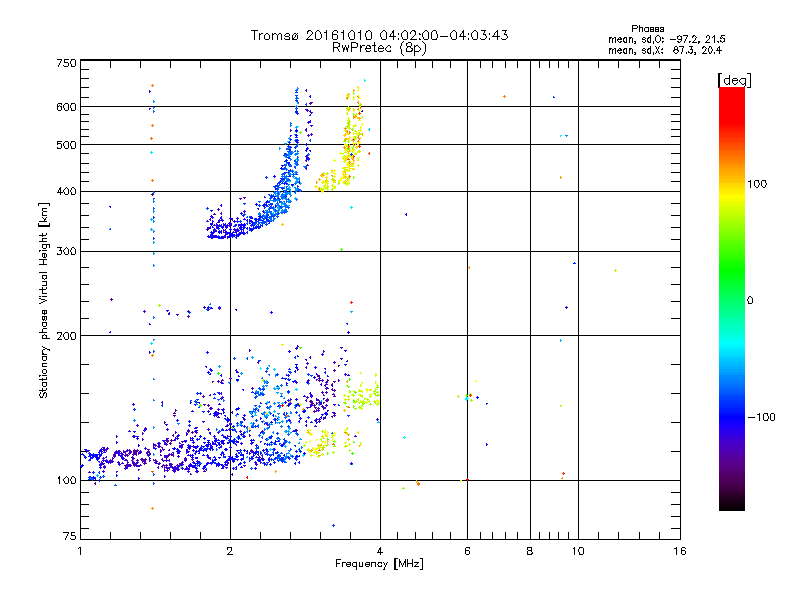Click y-axis tick label "750"
This screenshot has height=600, width=800.
coord(66,63)
